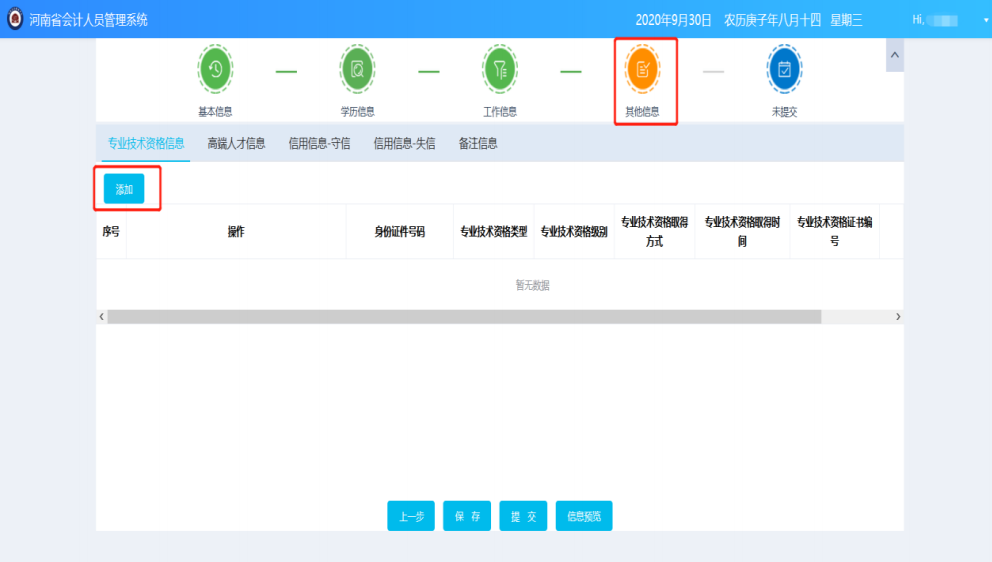Click the table's horizontal scrollbar left arrow

[x=101, y=316]
